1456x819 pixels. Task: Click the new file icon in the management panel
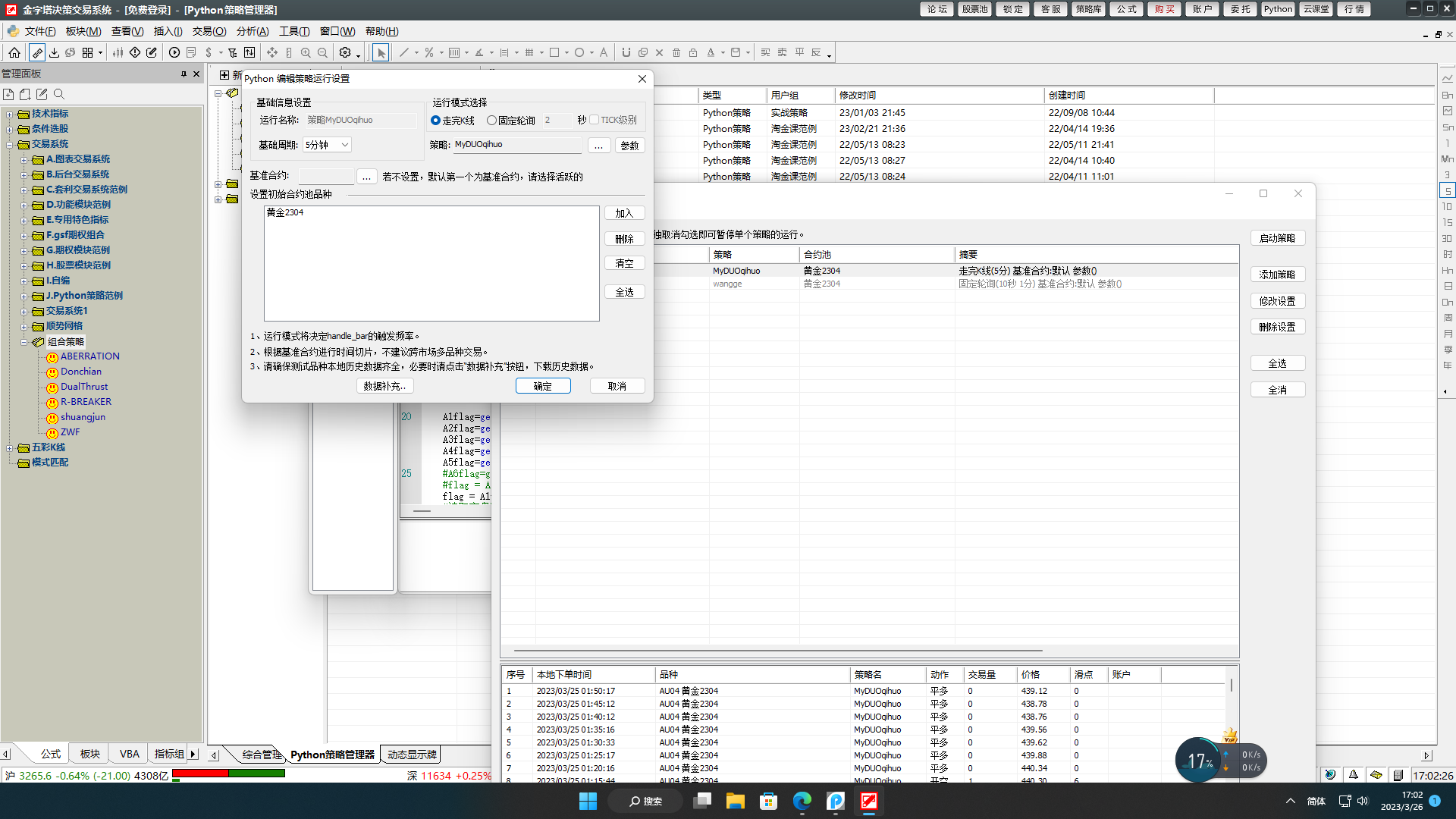tap(8, 94)
